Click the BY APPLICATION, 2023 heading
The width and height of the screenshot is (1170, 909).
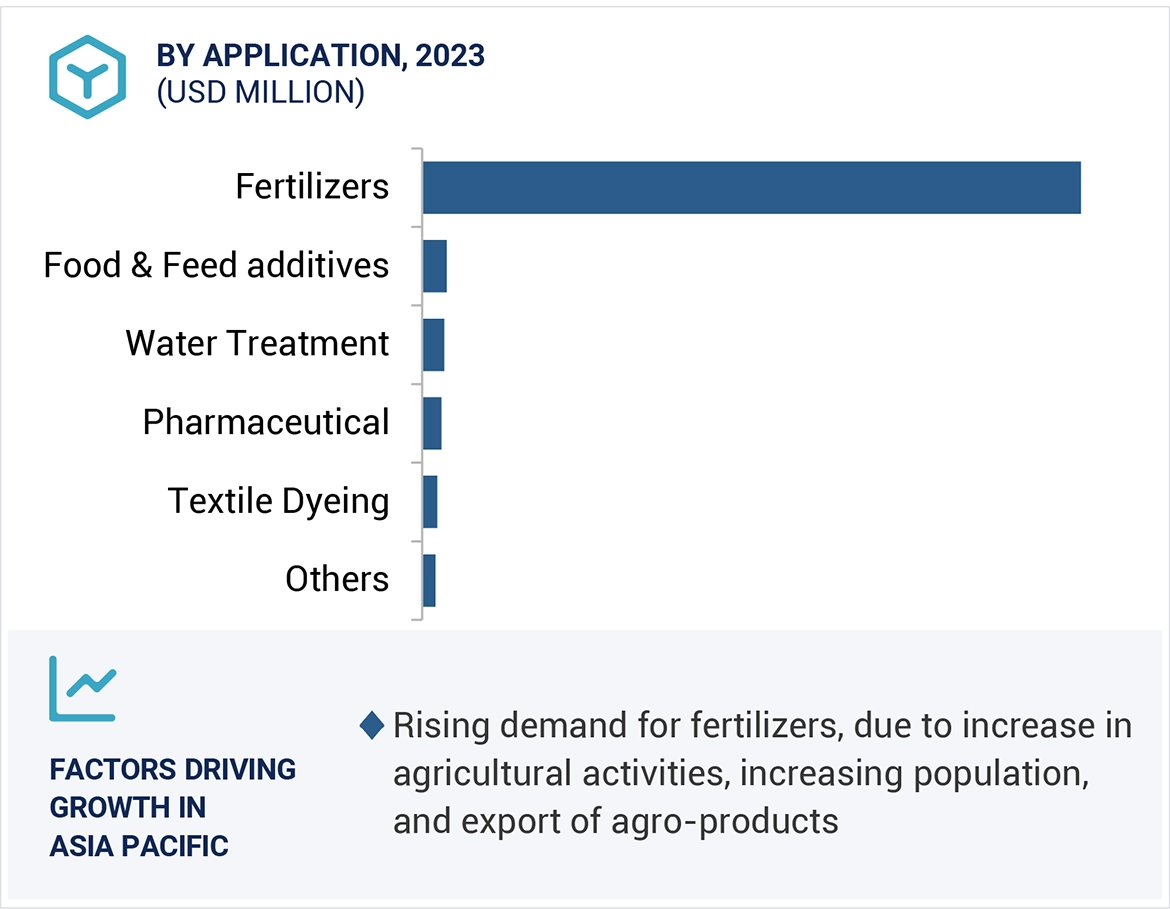pyautogui.click(x=320, y=56)
